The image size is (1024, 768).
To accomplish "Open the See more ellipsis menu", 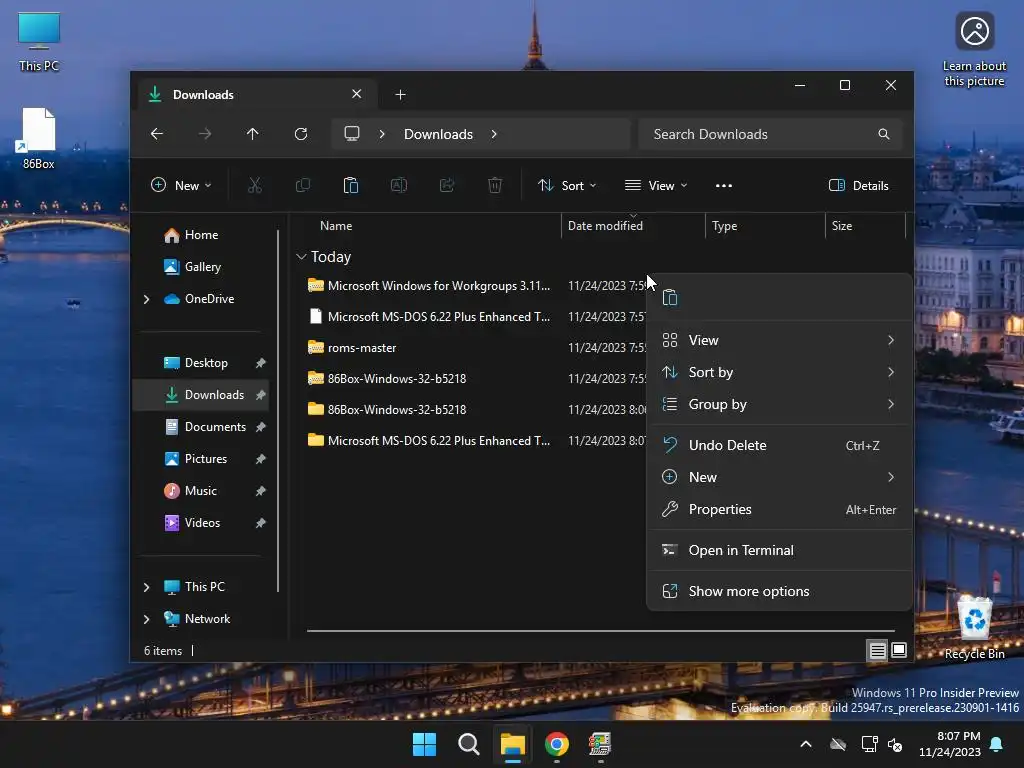I will click(x=724, y=185).
